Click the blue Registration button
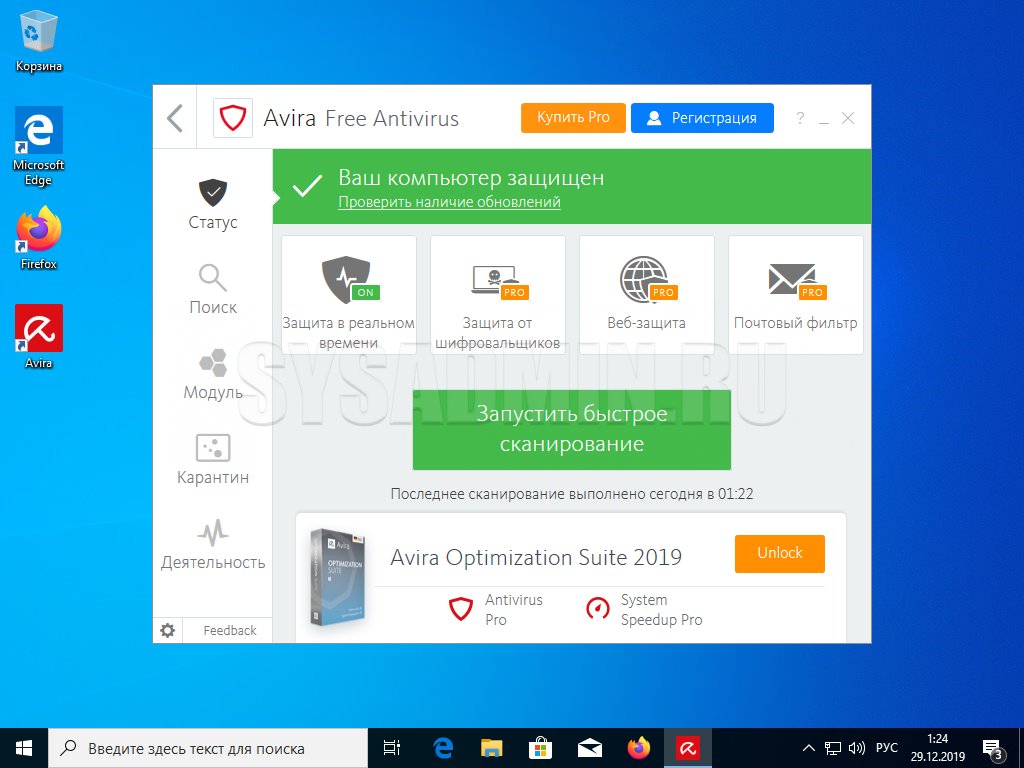The width and height of the screenshot is (1024, 768). 702,118
